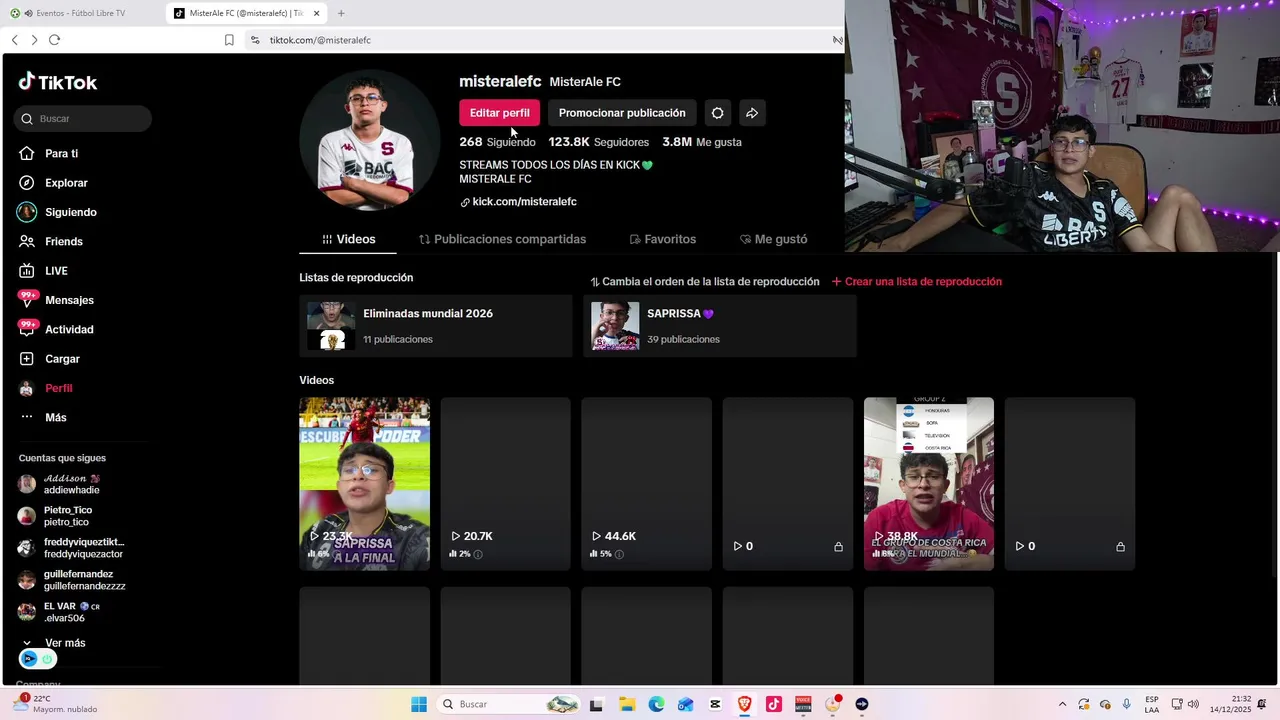Click Promocionar publicación button
Viewport: 1280px width, 720px height.
(622, 113)
